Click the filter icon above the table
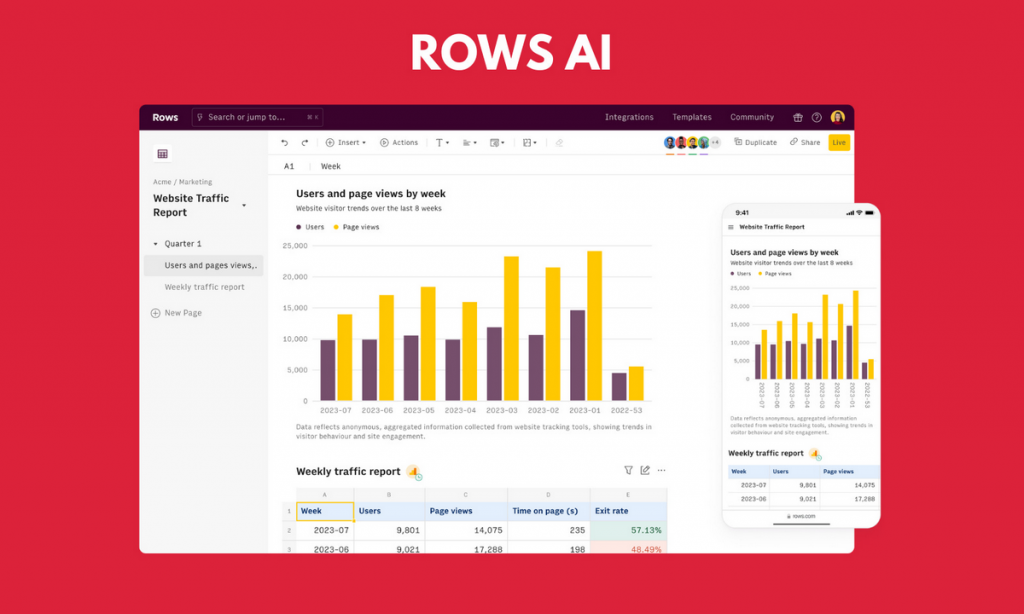 pos(628,470)
